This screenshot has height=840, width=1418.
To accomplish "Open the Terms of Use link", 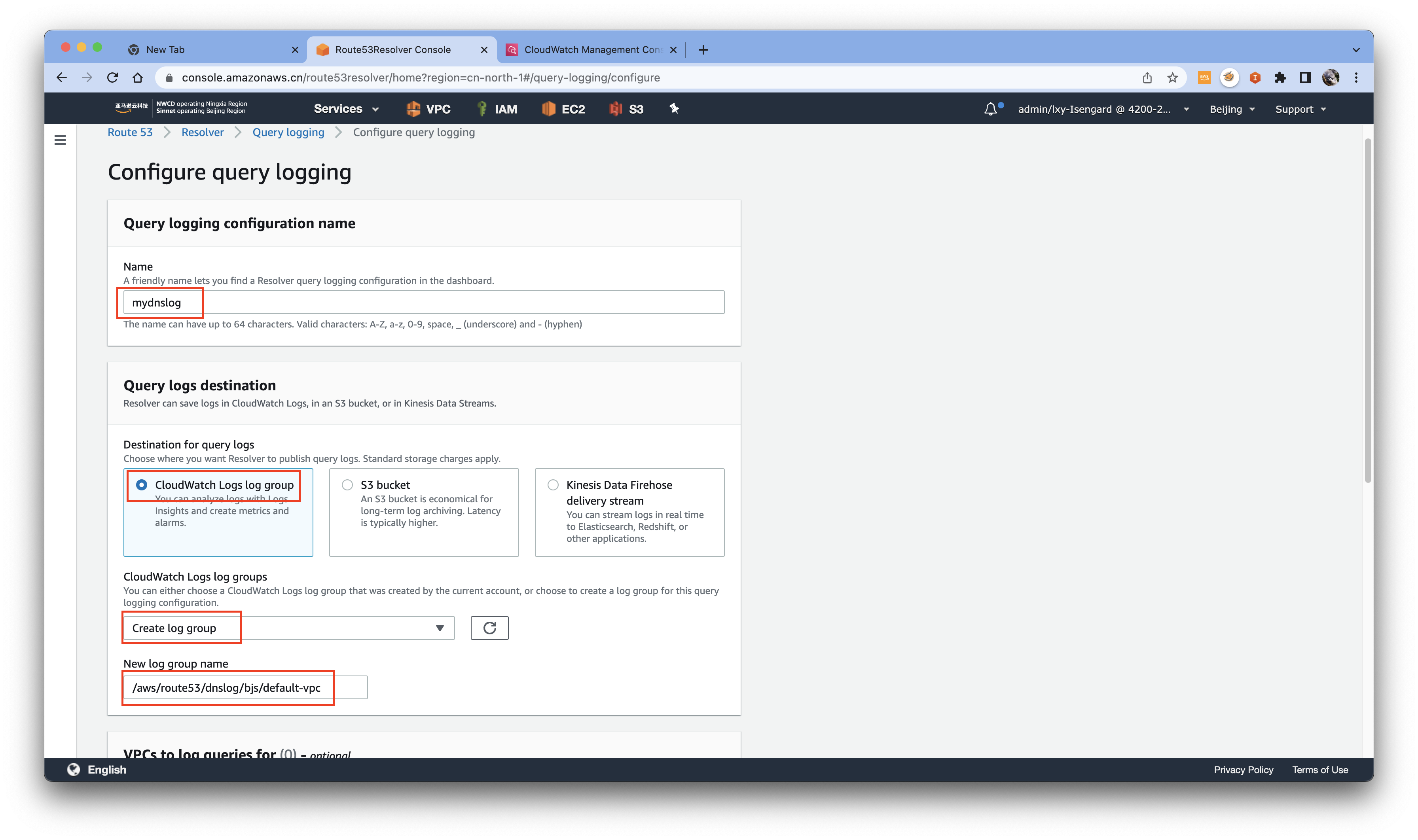I will pyautogui.click(x=1319, y=770).
